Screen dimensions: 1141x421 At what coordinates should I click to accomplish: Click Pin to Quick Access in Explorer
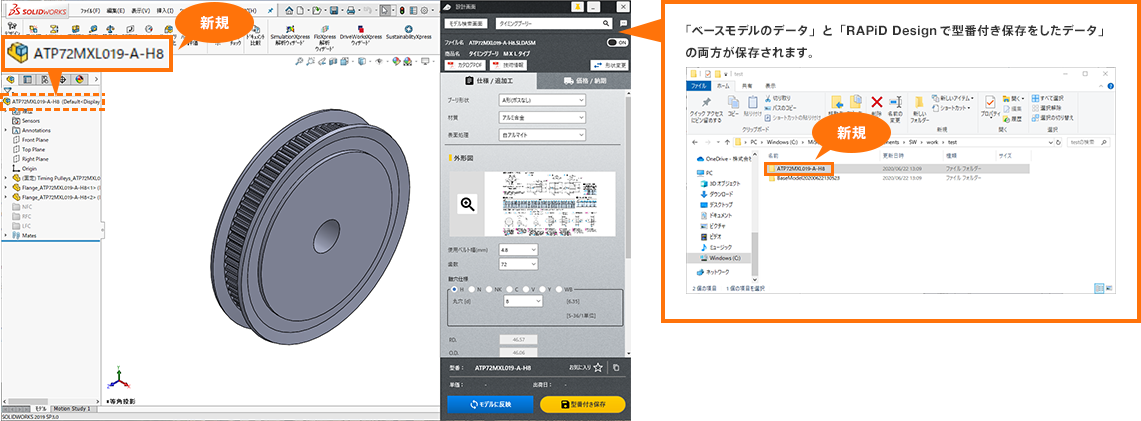[705, 109]
